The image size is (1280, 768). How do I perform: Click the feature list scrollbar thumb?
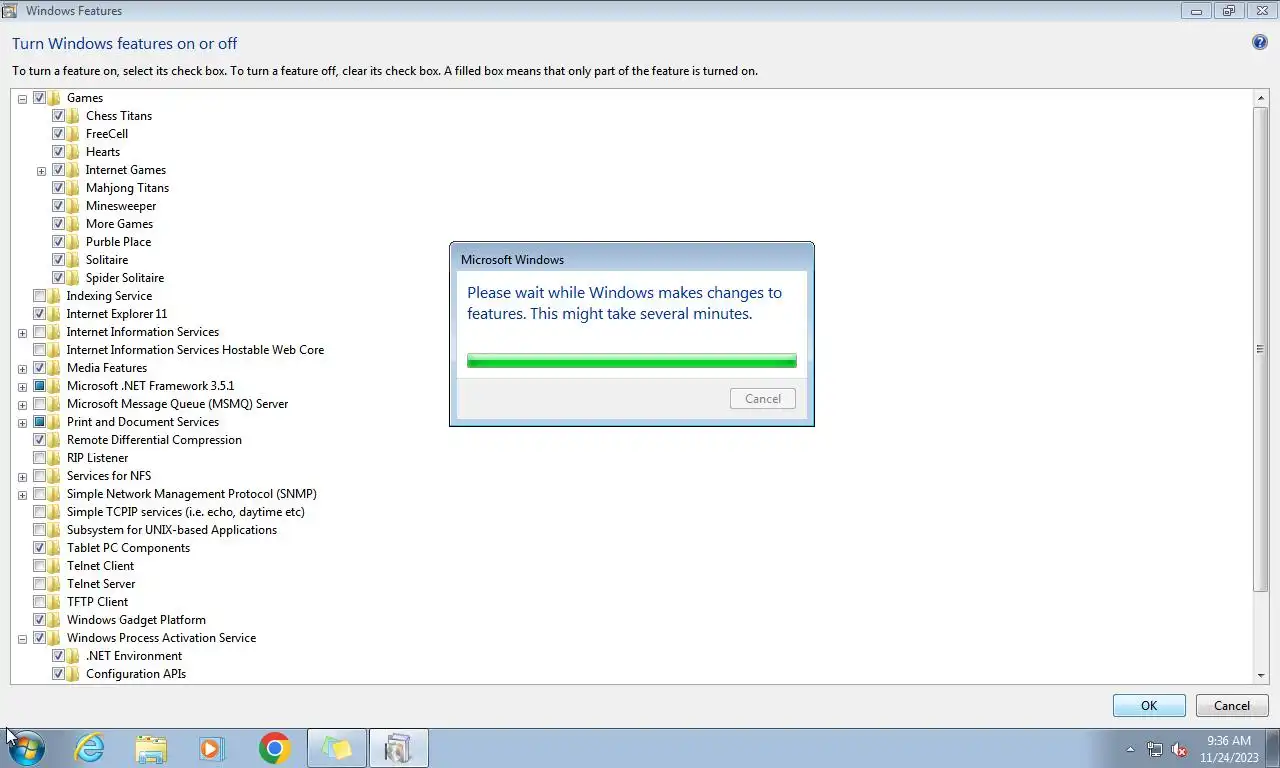pos(1260,349)
